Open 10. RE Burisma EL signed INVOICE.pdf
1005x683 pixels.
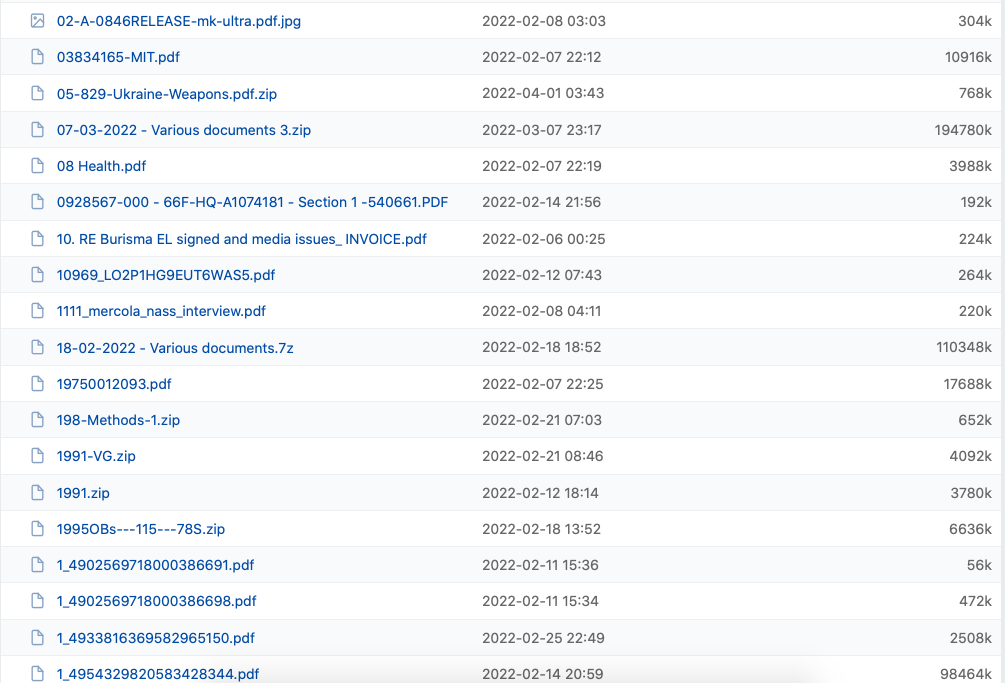(242, 239)
